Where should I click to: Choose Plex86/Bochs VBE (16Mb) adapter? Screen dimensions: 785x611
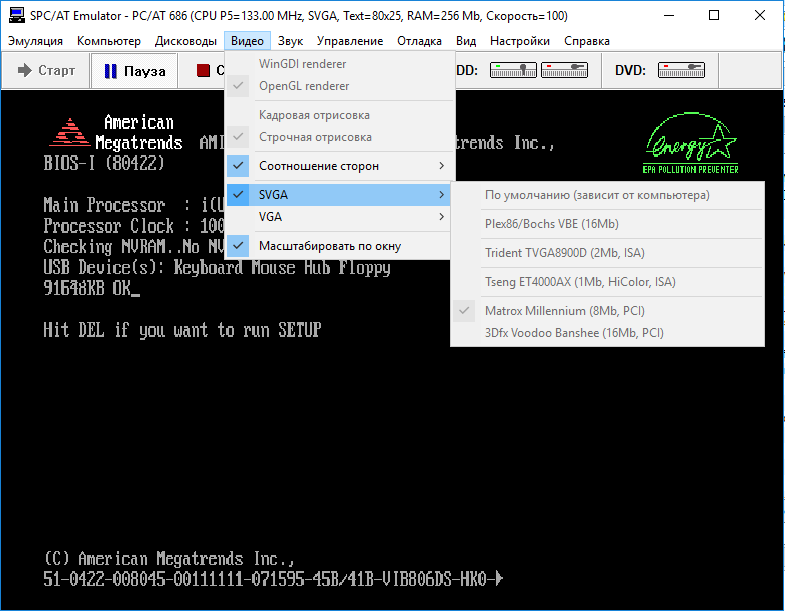607,224
